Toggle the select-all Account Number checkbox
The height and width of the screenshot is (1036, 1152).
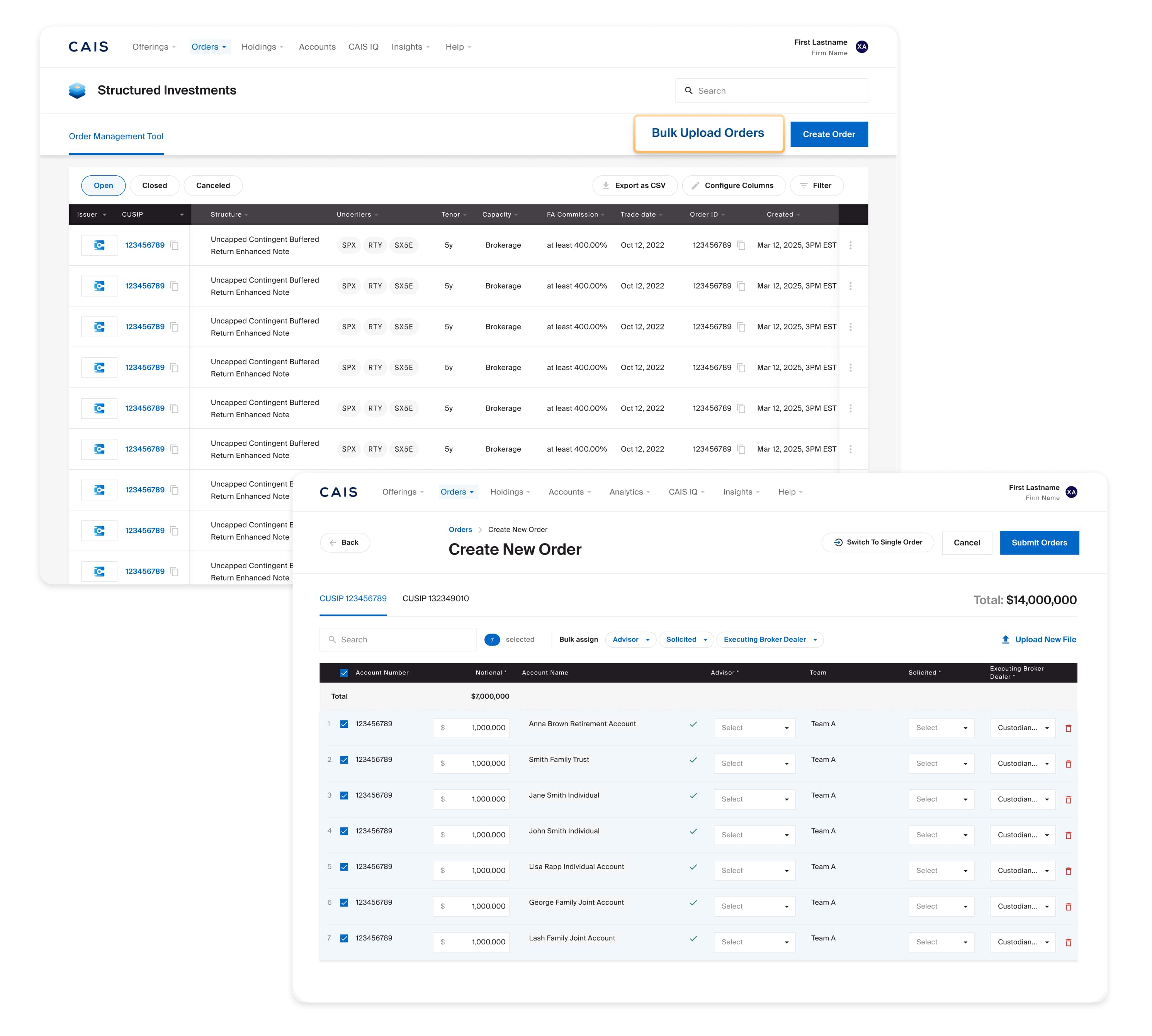click(x=344, y=672)
